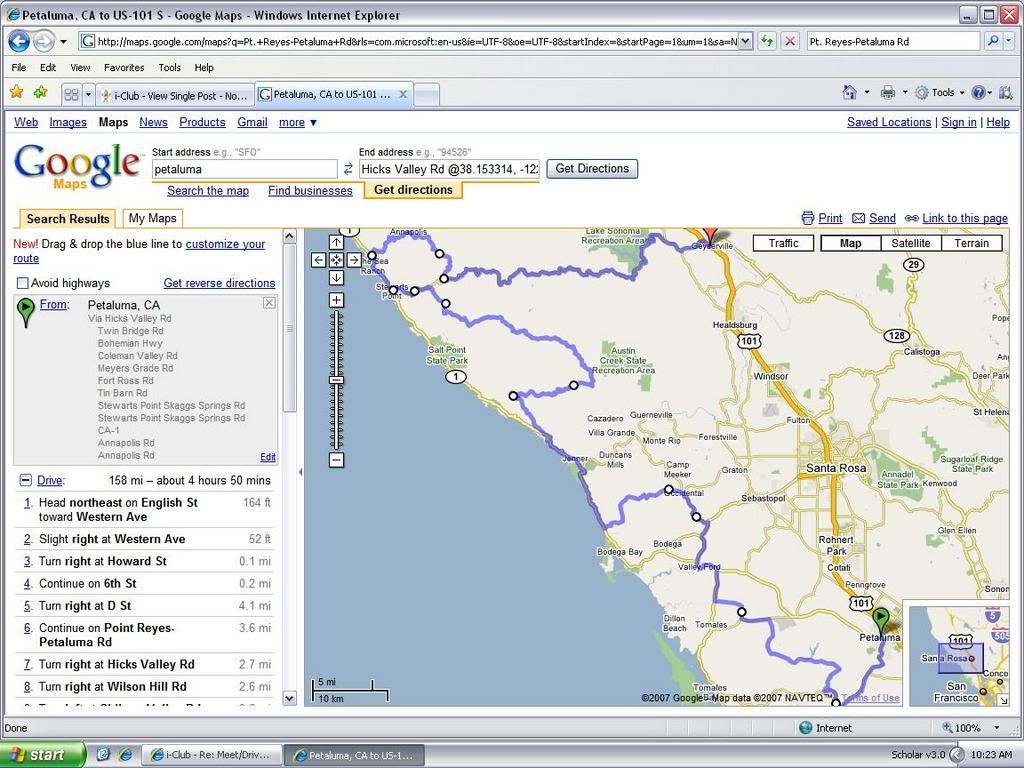Switch to Satellite map view
Screen dimensions: 1024x768
pos(910,243)
